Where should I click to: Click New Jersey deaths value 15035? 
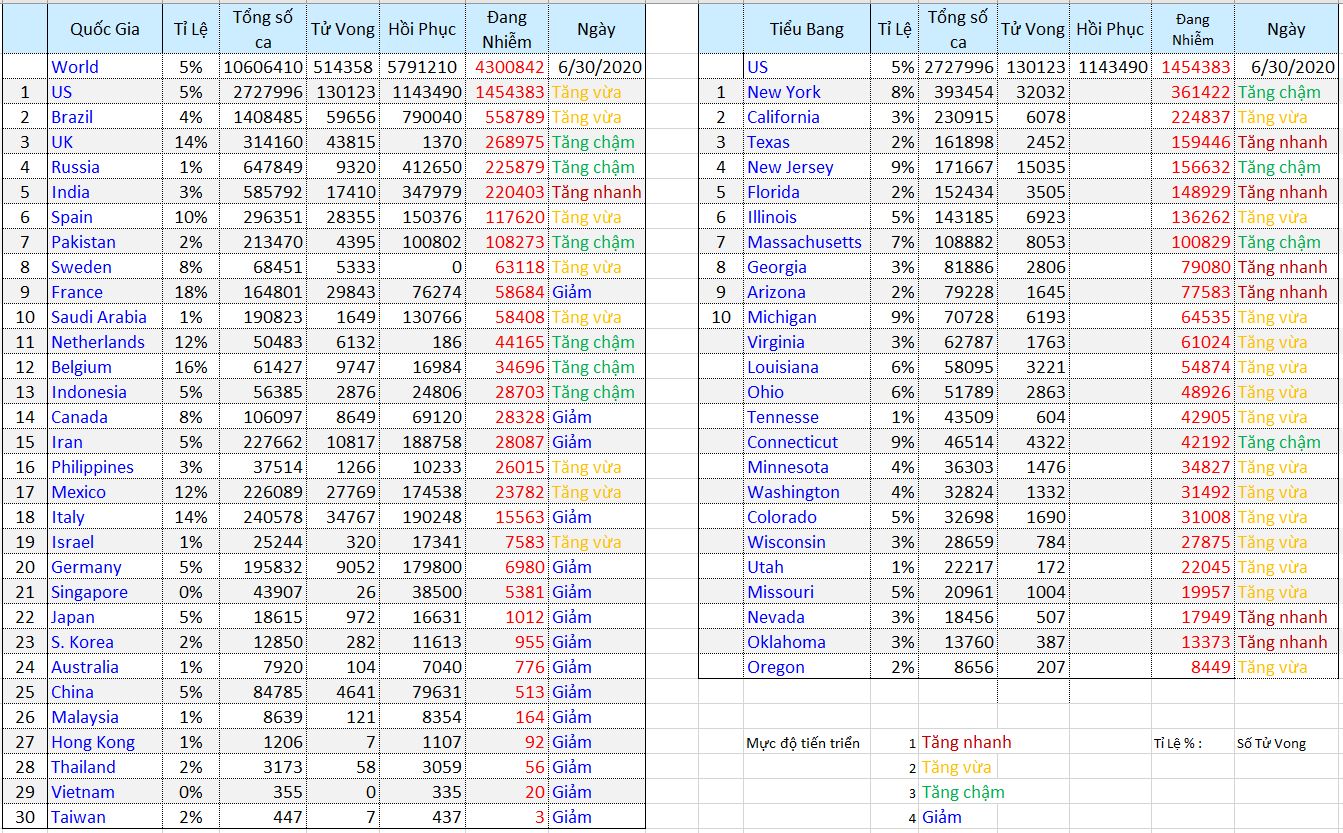(x=1033, y=167)
